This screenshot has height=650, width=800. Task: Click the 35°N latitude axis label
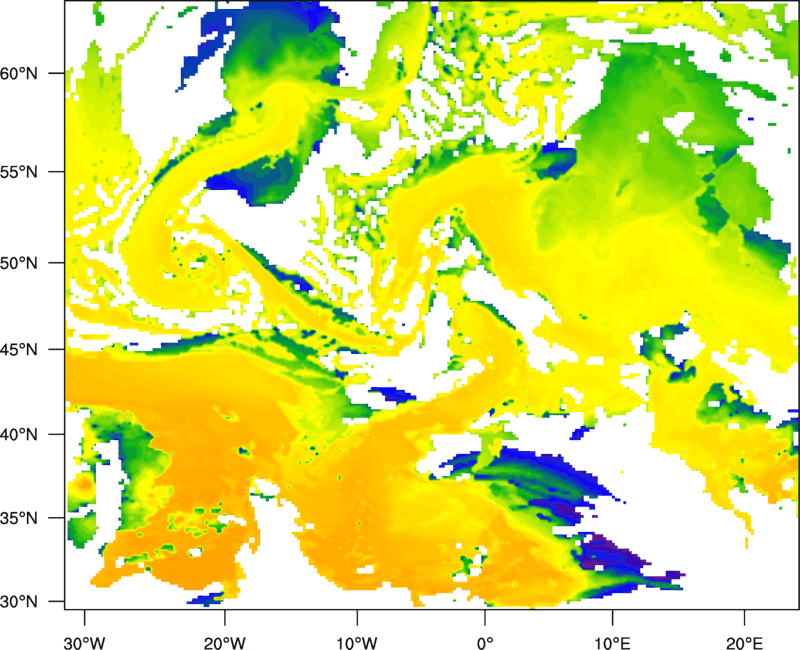[19, 518]
